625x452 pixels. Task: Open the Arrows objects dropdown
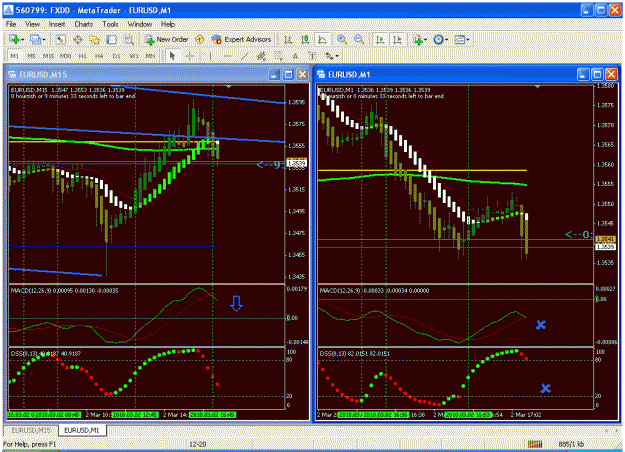point(331,56)
